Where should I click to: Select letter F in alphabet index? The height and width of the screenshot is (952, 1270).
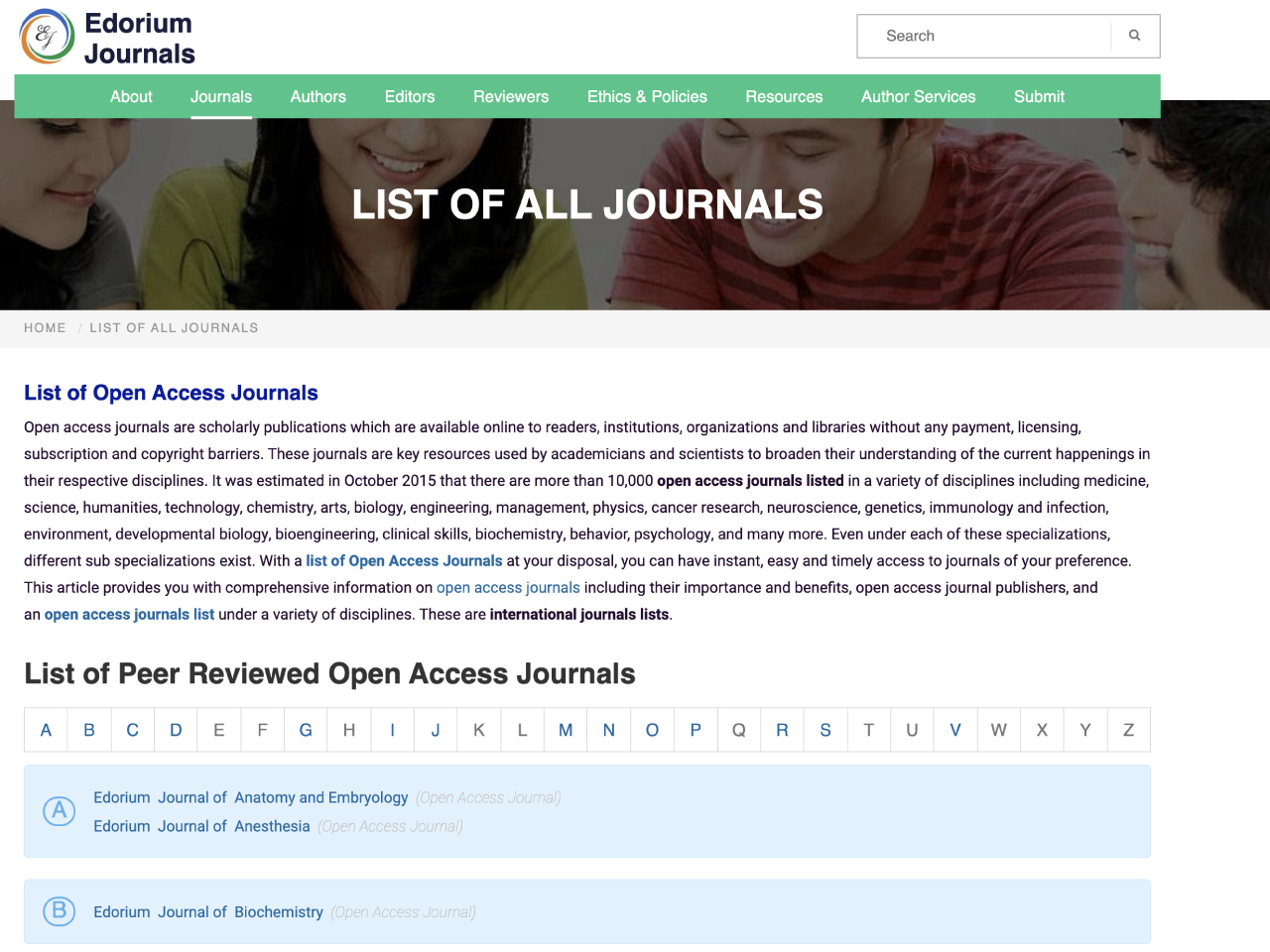click(x=262, y=730)
